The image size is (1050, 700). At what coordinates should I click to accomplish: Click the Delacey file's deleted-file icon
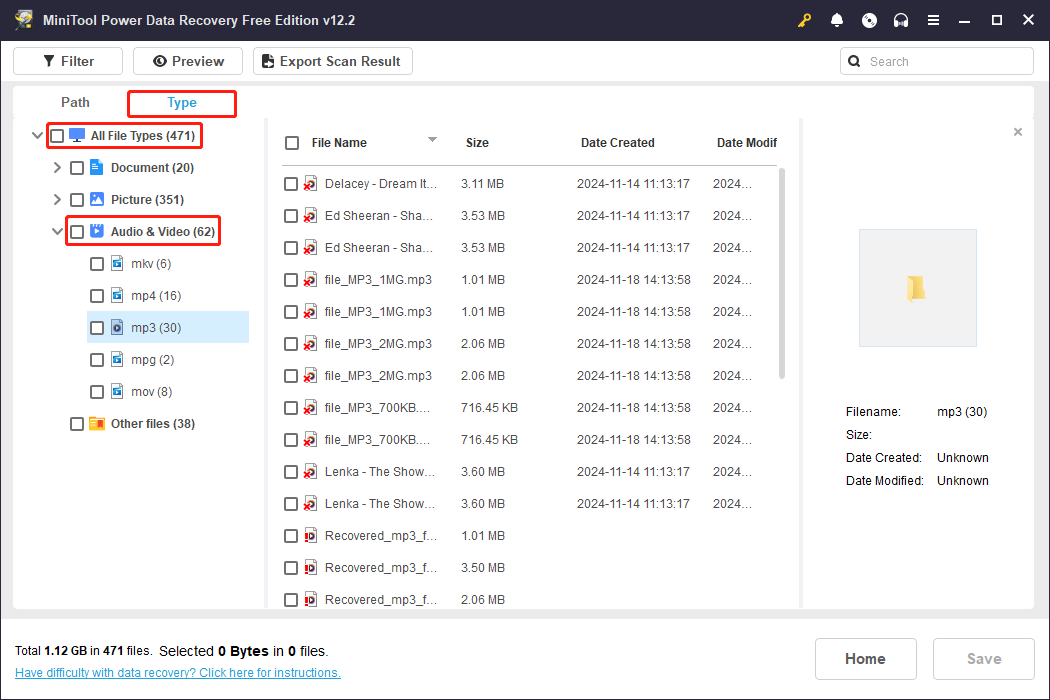310,184
